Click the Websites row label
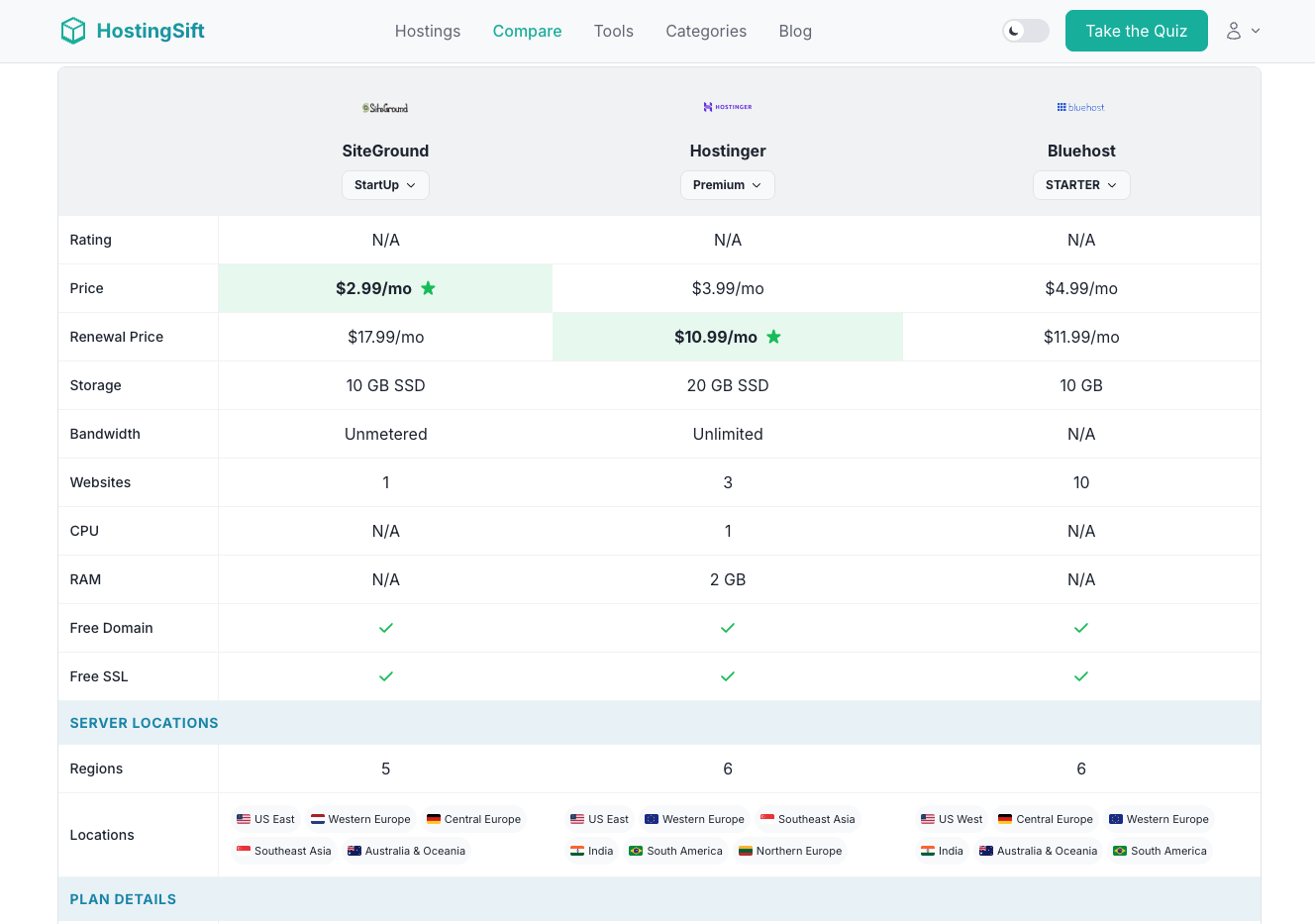 [100, 482]
